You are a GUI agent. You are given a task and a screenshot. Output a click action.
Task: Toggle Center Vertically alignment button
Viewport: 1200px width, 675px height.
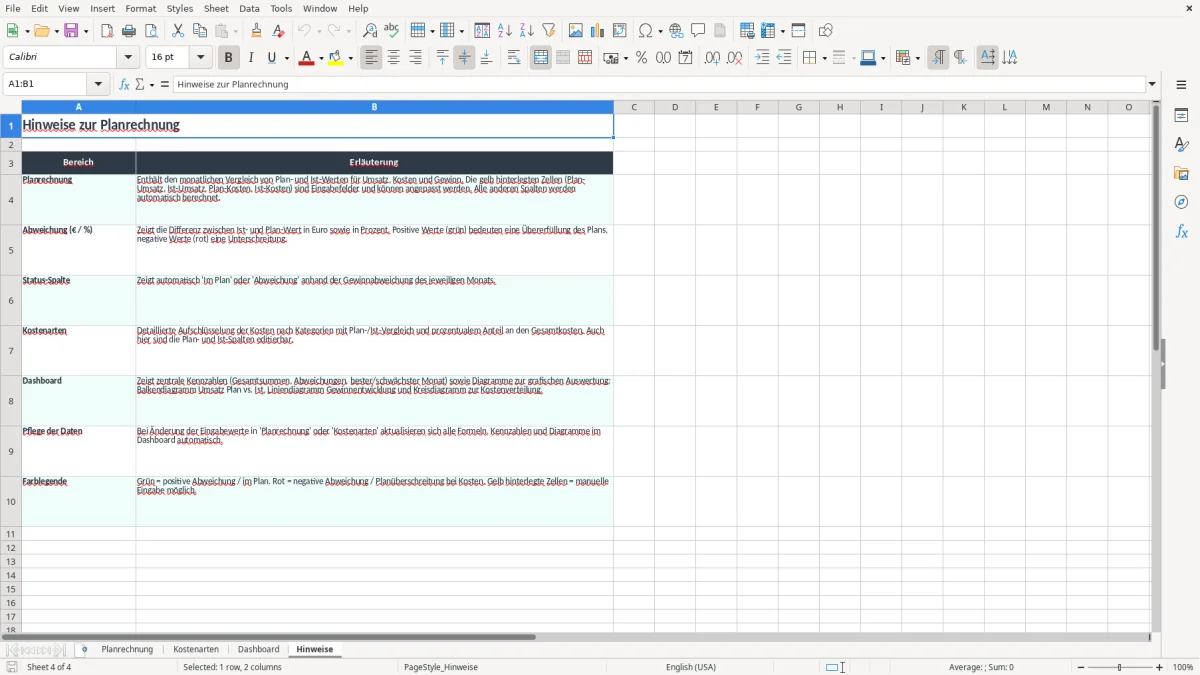tap(464, 58)
